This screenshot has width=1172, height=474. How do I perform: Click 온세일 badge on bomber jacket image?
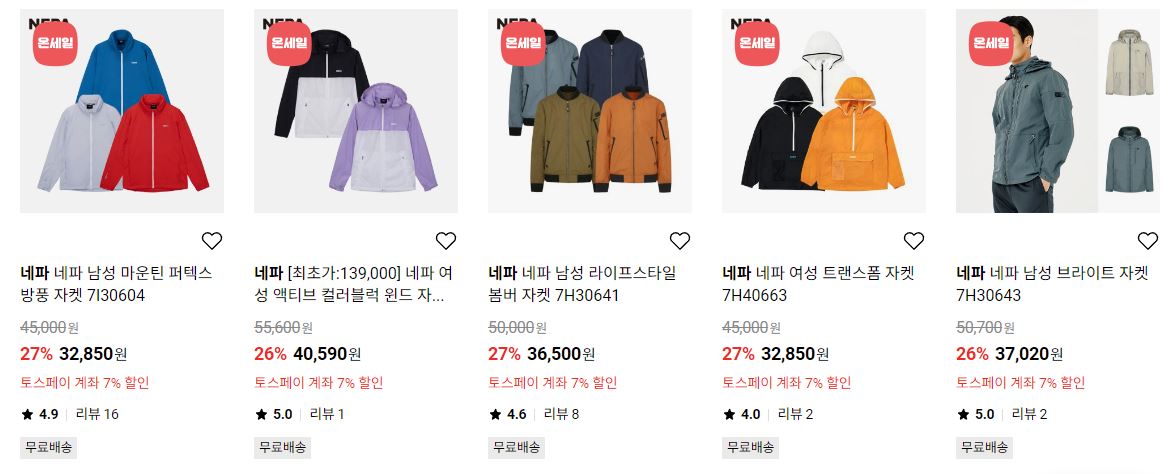pos(523,43)
